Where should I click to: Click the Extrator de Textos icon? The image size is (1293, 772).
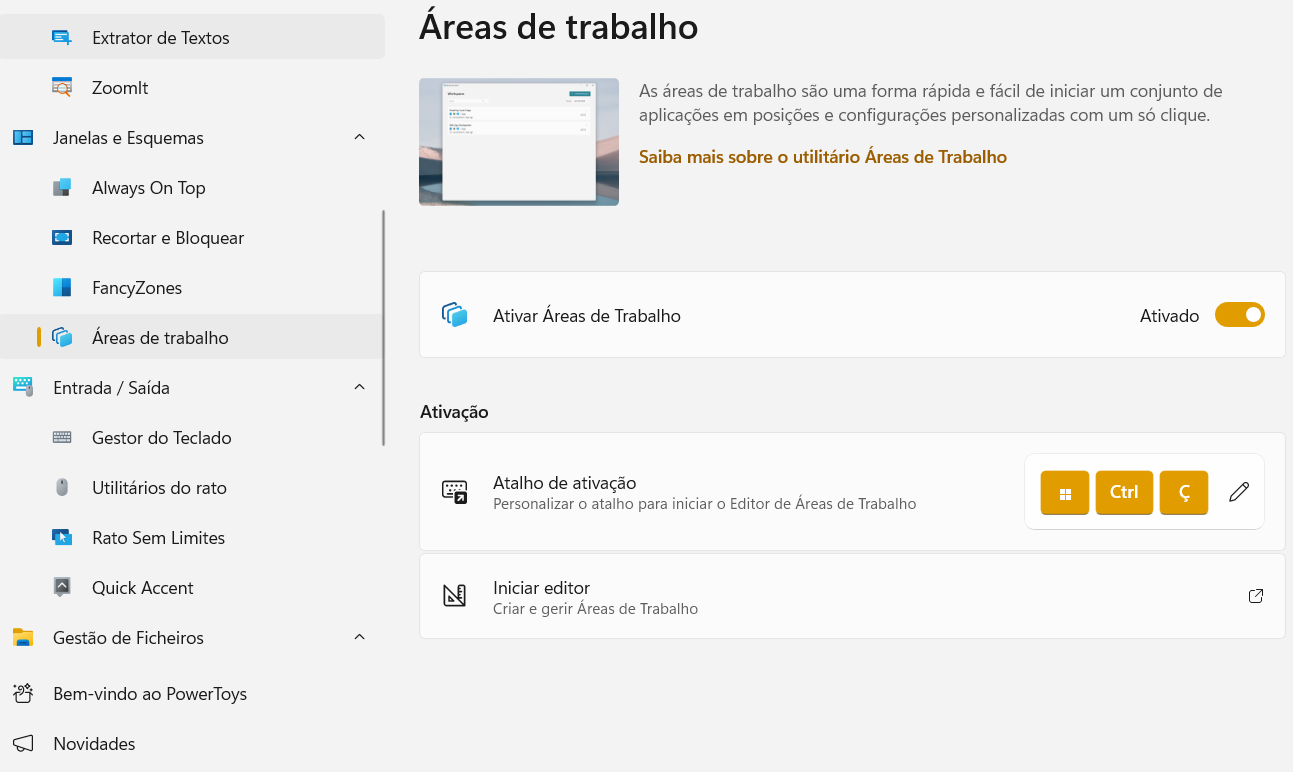point(62,38)
